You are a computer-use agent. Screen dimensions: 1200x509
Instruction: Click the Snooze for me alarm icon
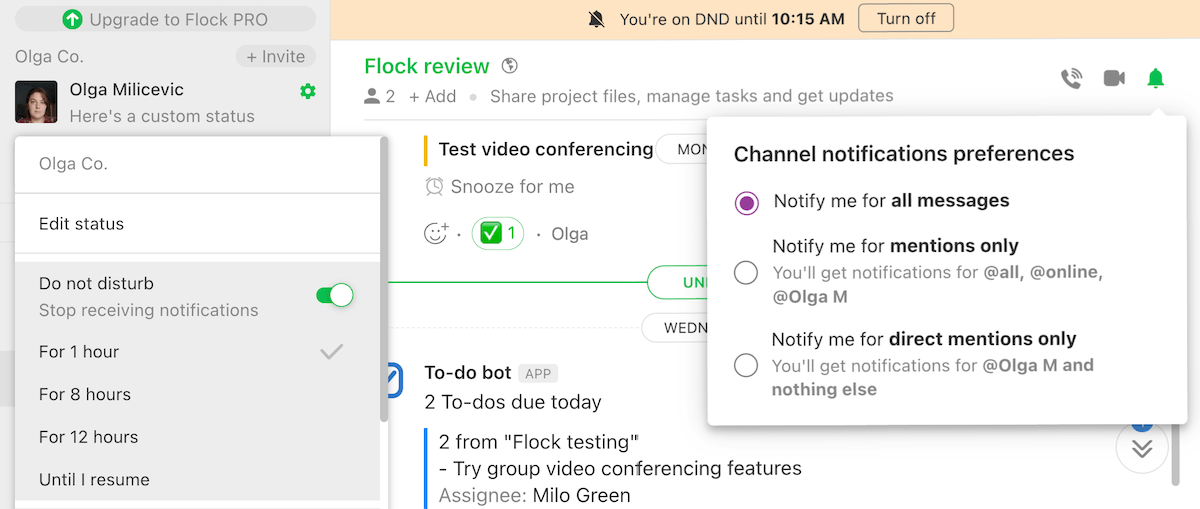(434, 187)
